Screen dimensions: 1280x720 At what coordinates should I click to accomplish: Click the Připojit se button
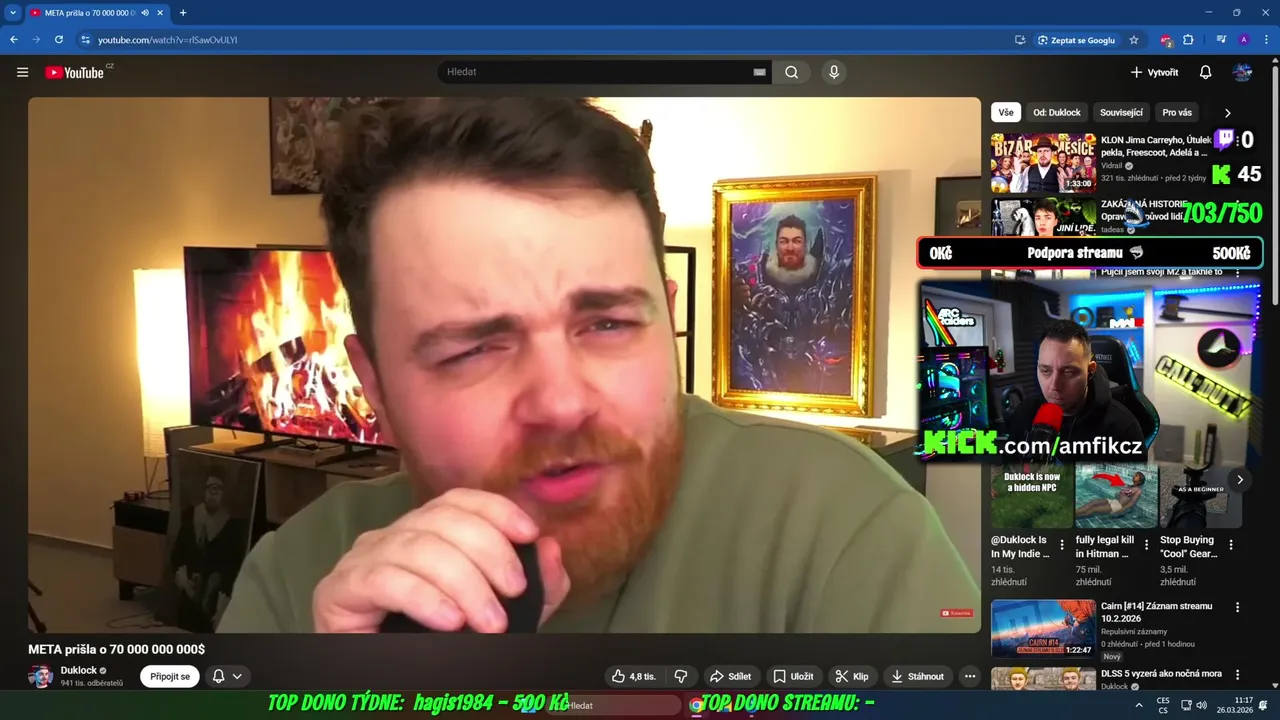[x=170, y=676]
